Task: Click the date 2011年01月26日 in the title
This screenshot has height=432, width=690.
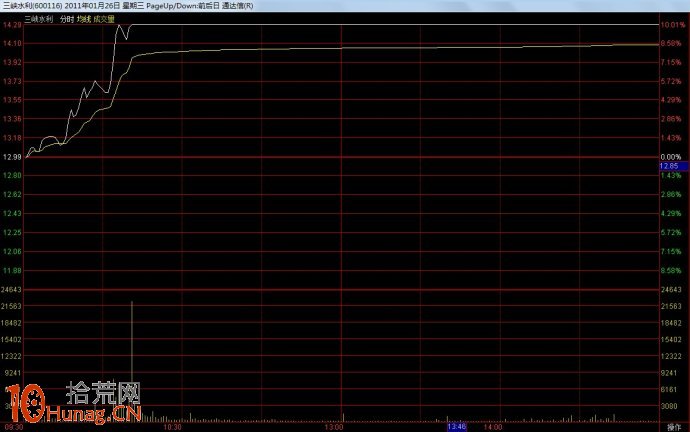Action: [x=92, y=6]
